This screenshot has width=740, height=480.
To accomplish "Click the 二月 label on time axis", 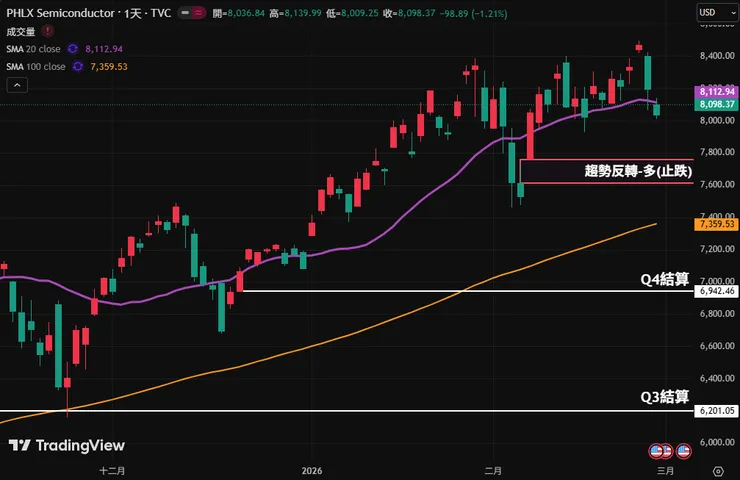I will (x=493, y=471).
